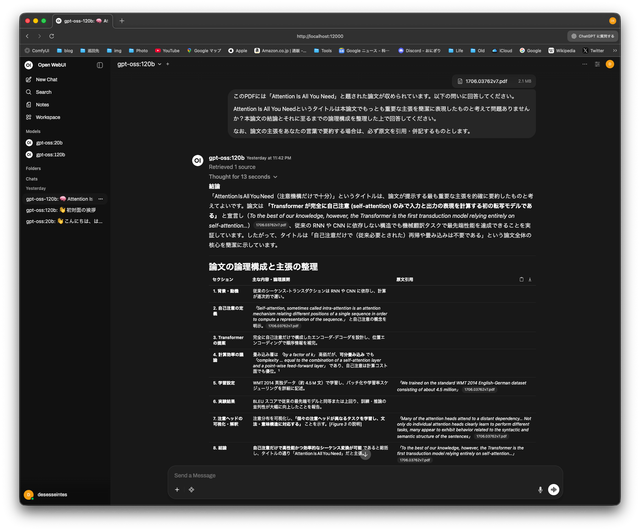The height and width of the screenshot is (531, 640).
Task: Open a new browser tab with plus
Action: 122,21
